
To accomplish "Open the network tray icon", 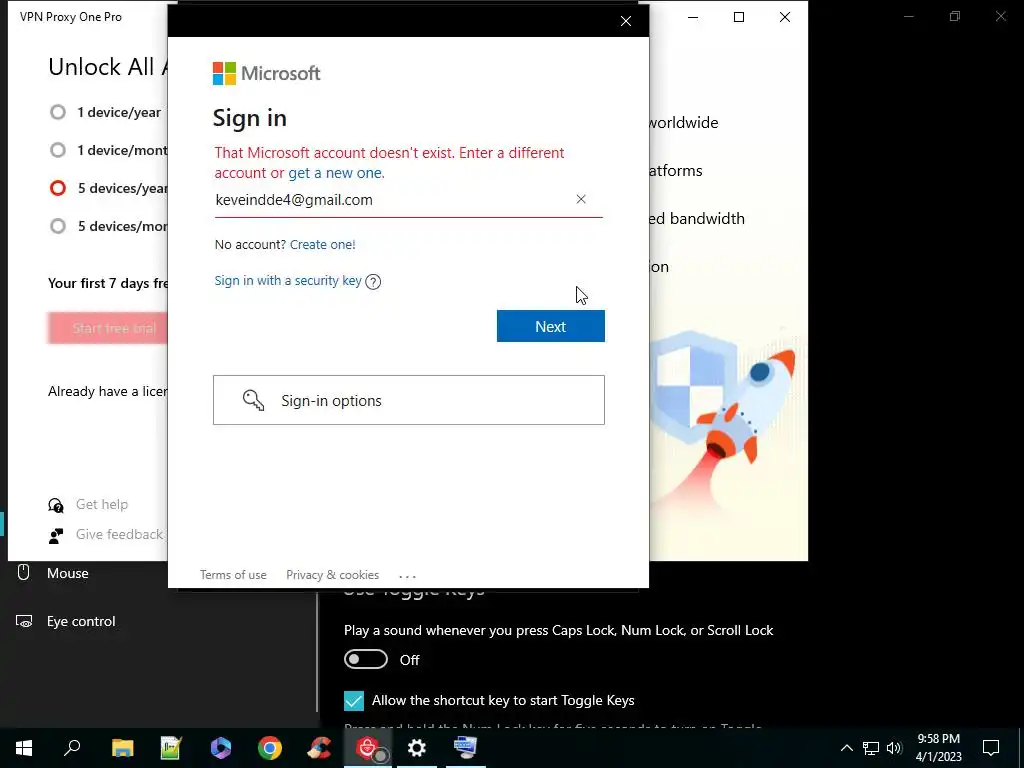I will (871, 748).
